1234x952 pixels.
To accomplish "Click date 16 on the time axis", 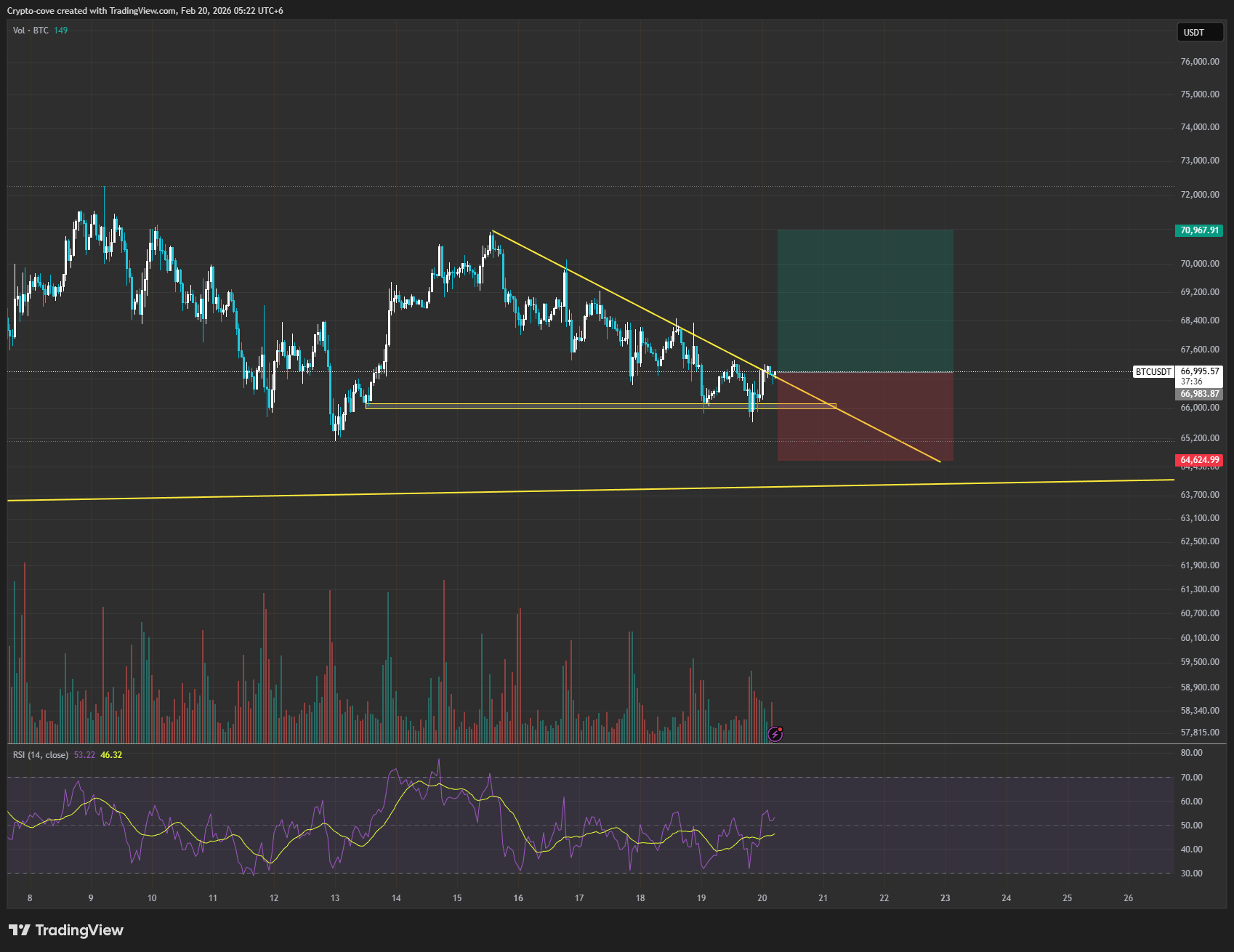I will 518,898.
